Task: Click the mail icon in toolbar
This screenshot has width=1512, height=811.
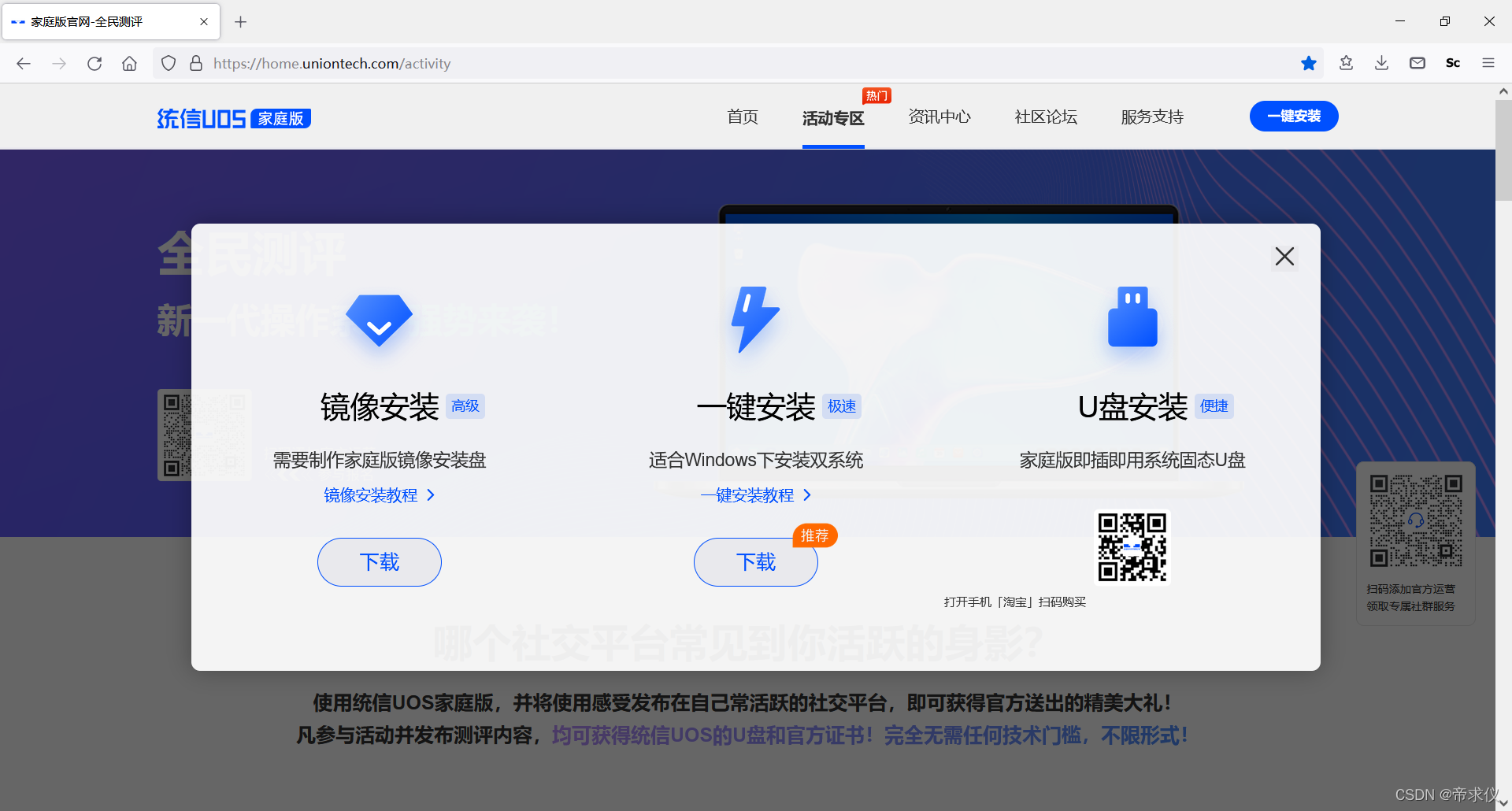Action: click(1417, 63)
